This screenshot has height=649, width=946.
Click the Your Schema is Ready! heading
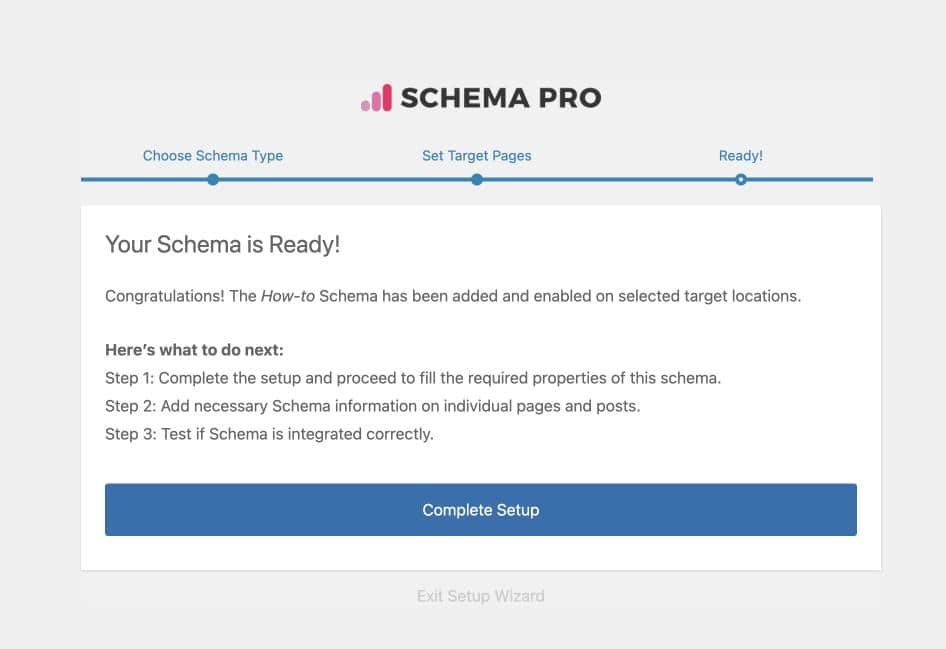pyautogui.click(x=222, y=244)
